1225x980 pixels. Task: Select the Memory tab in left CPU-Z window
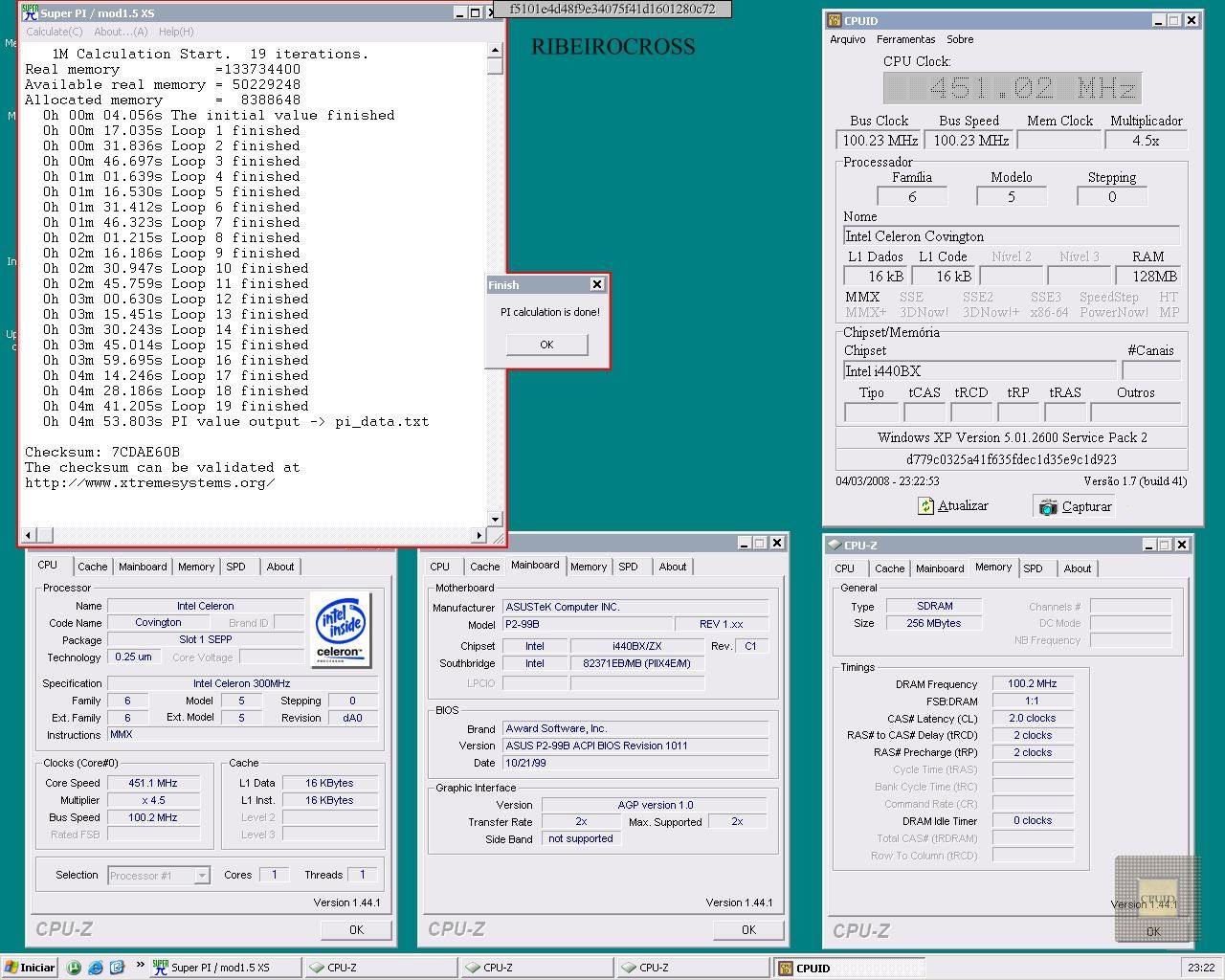[196, 567]
